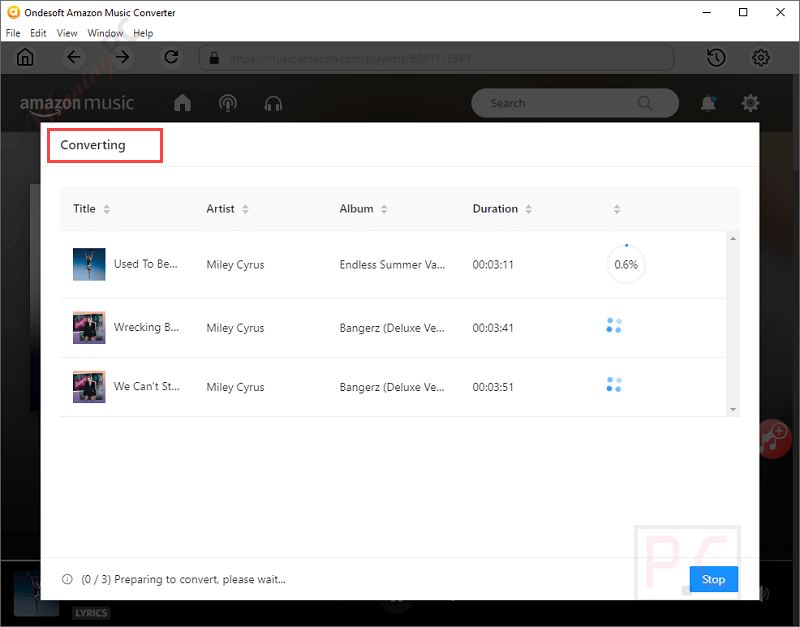The image size is (800, 627).
Task: Select the 'We Can't St...' title text
Action: pos(146,386)
